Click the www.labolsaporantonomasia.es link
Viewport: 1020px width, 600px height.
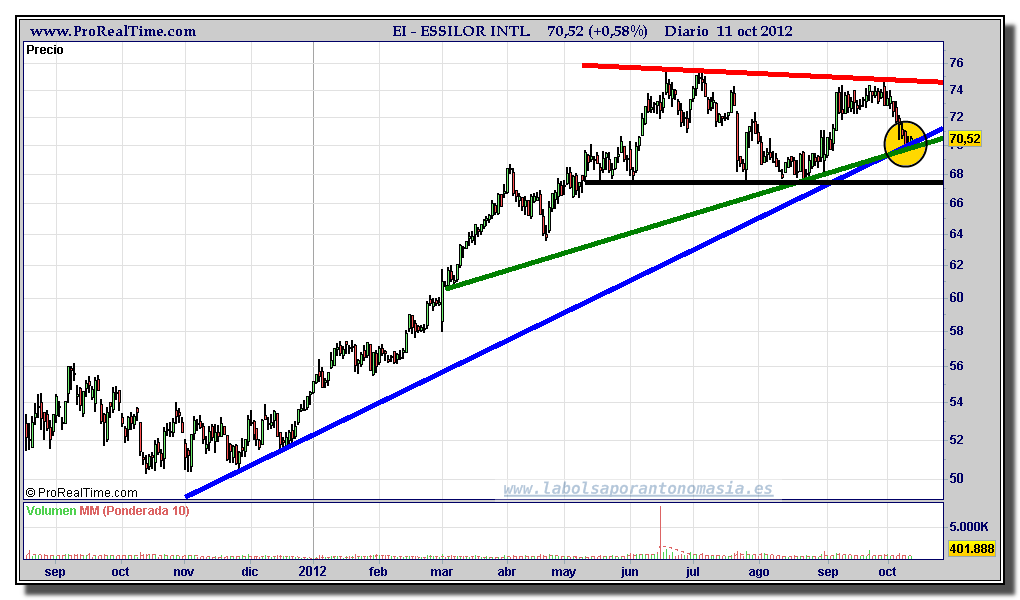tap(638, 489)
